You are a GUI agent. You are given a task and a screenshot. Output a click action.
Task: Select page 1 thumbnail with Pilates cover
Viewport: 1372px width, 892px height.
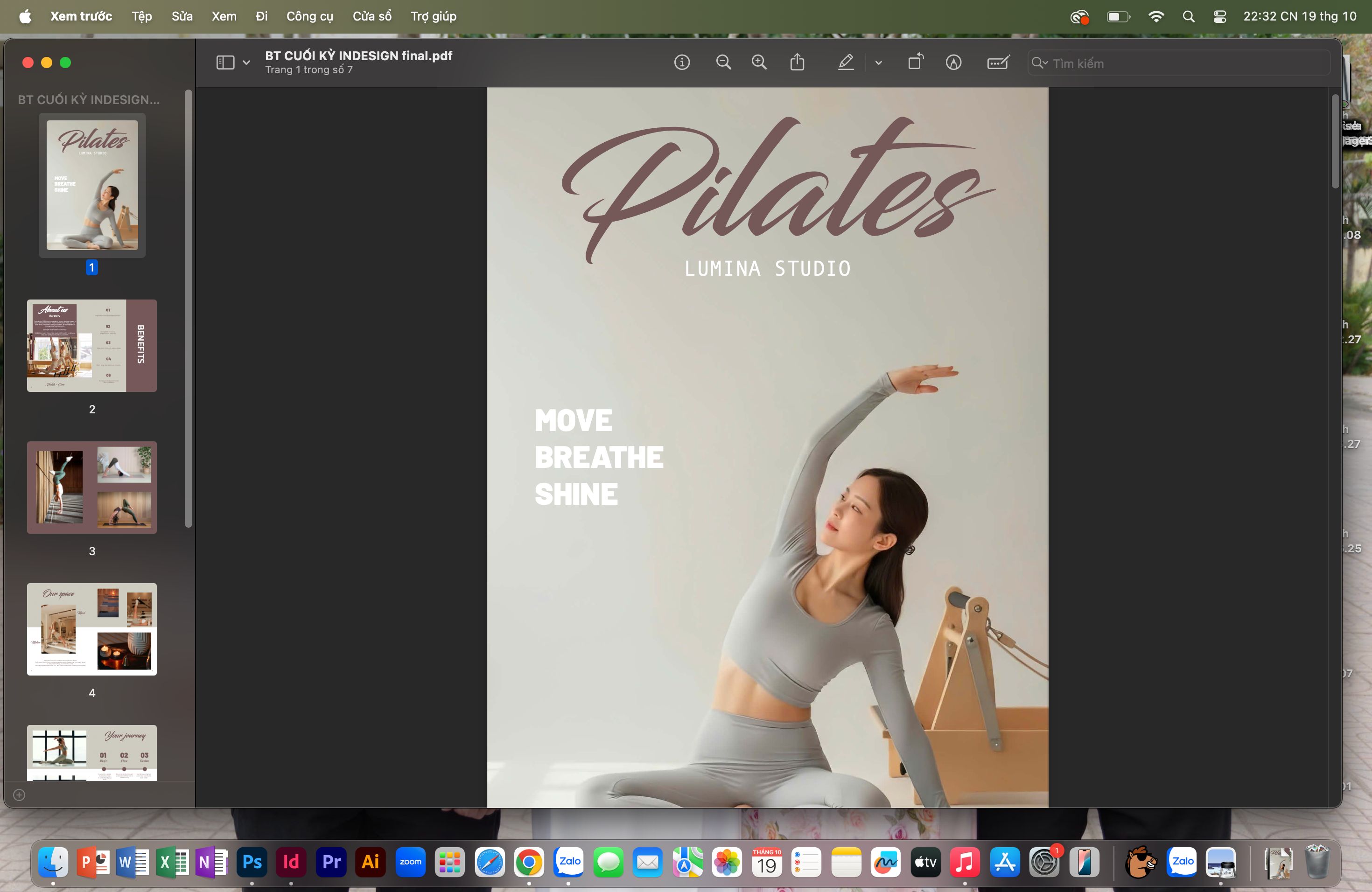click(x=92, y=185)
